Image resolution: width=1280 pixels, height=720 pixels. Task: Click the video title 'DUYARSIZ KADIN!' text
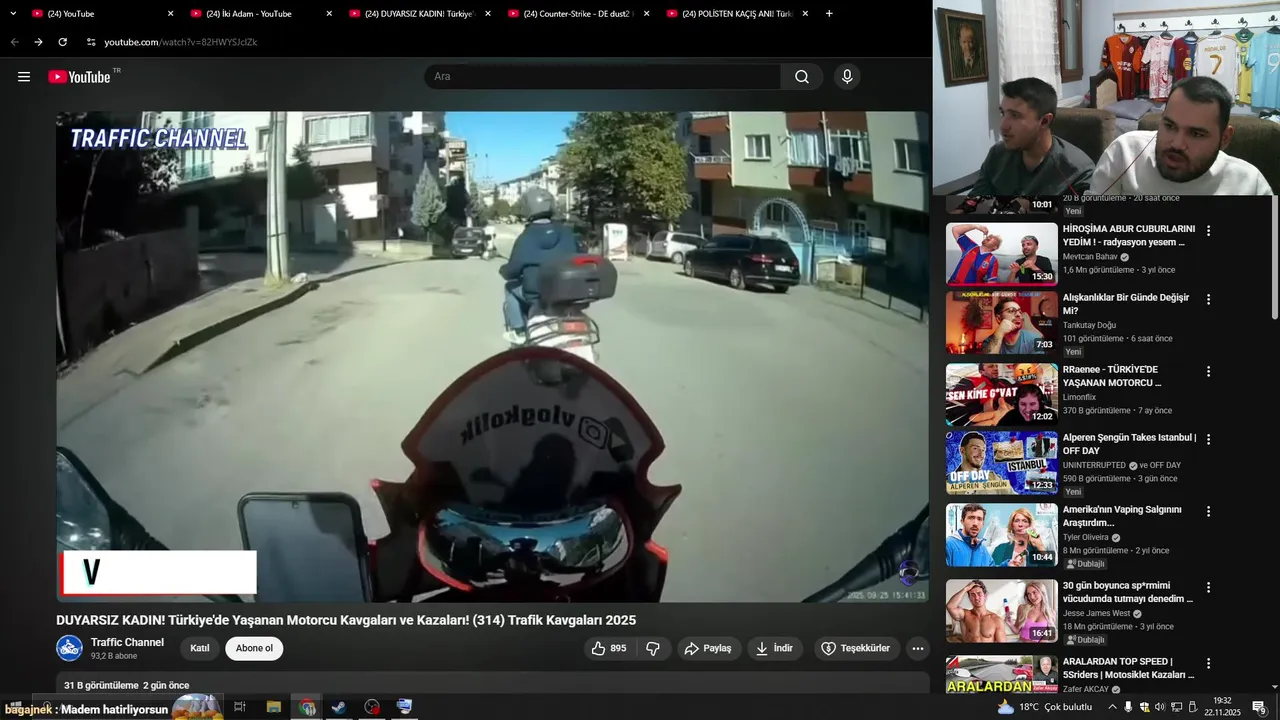tap(346, 620)
